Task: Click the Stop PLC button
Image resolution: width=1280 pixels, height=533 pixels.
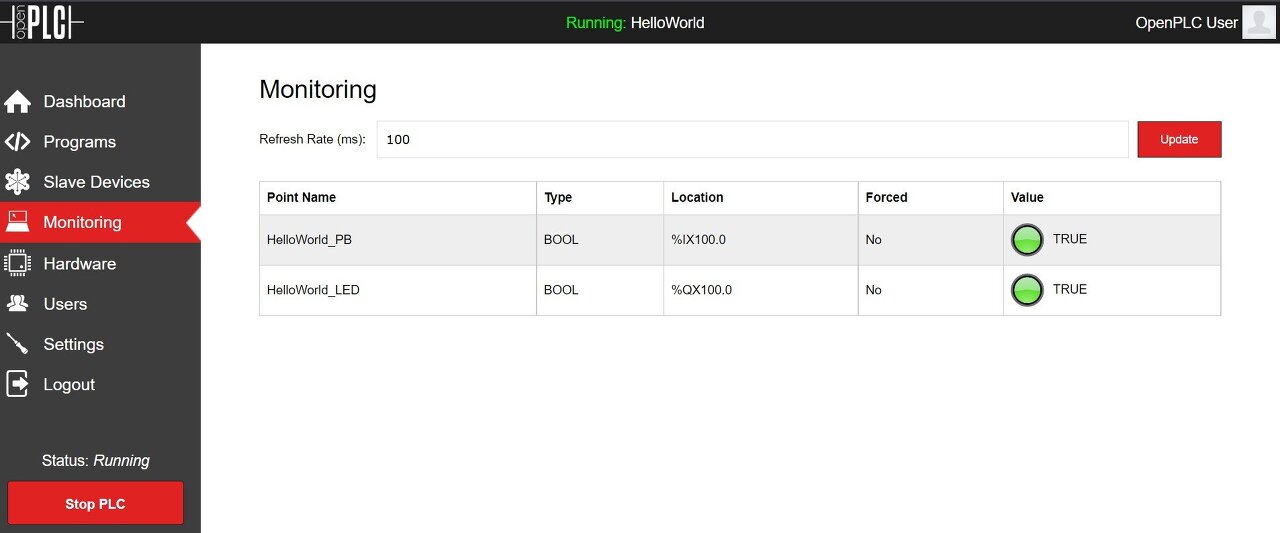Action: point(95,503)
